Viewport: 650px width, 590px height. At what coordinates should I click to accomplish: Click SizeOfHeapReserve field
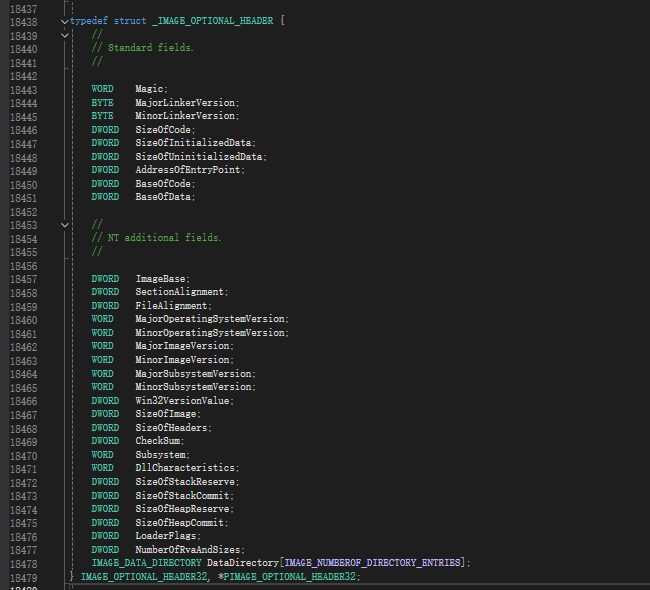click(x=182, y=509)
